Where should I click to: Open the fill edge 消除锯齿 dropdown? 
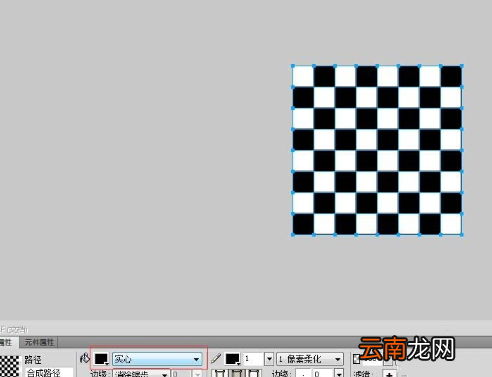point(142,373)
